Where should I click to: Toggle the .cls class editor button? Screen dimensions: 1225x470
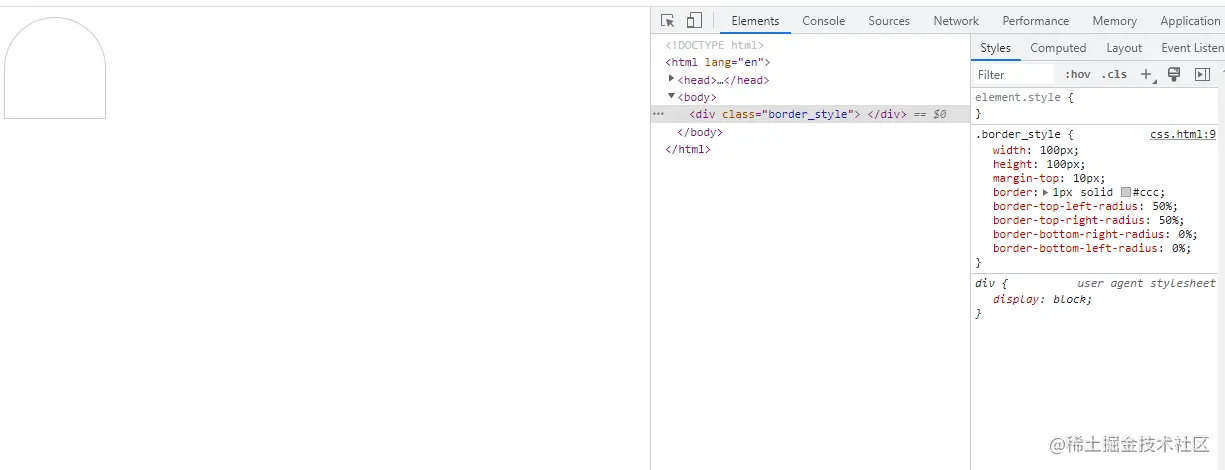pos(1114,75)
